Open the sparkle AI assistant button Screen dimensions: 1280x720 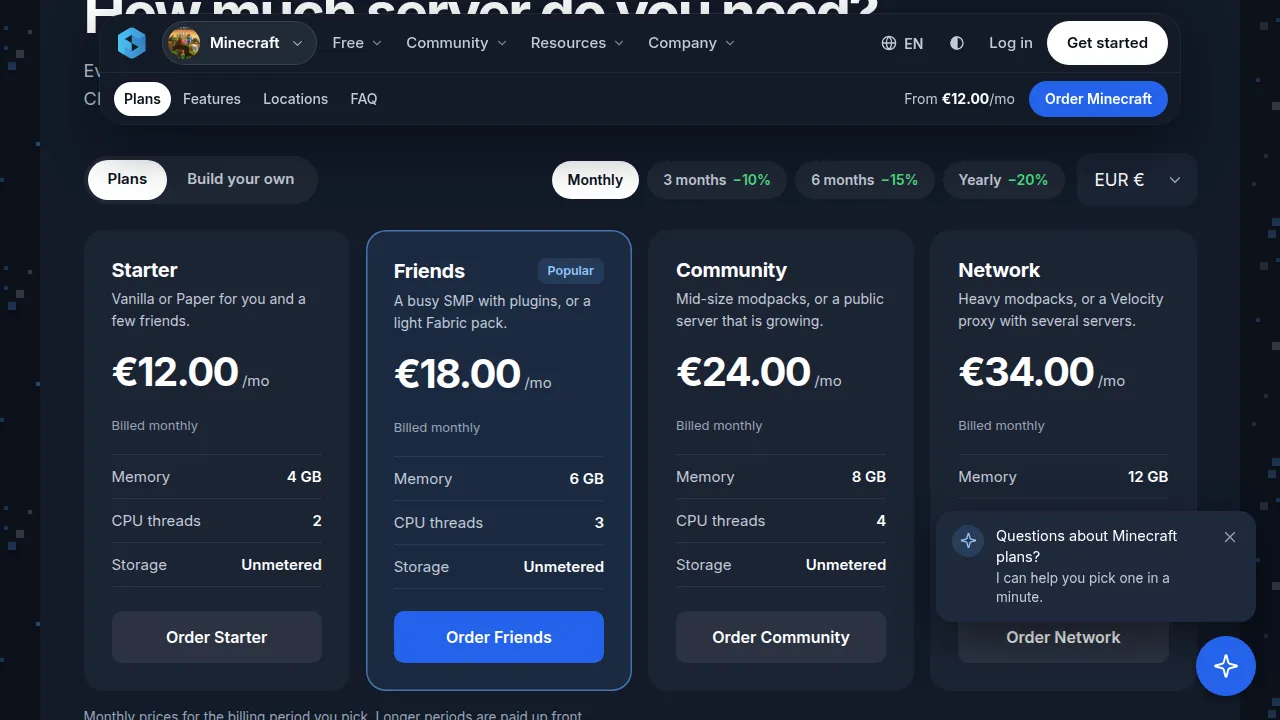tap(1226, 666)
